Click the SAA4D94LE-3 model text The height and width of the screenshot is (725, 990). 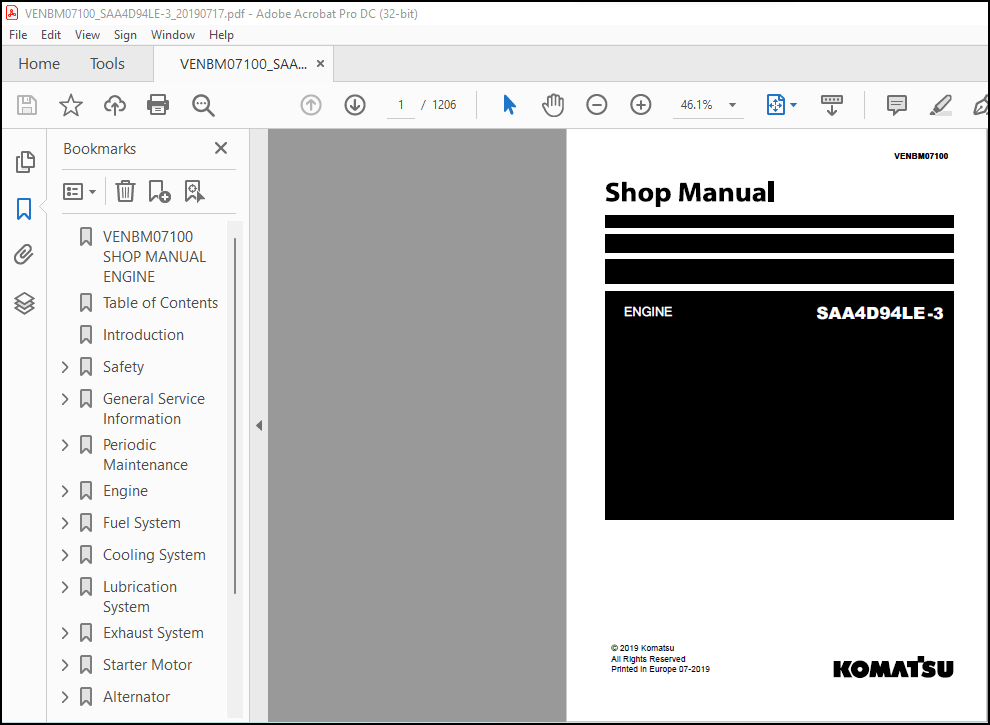pos(880,313)
